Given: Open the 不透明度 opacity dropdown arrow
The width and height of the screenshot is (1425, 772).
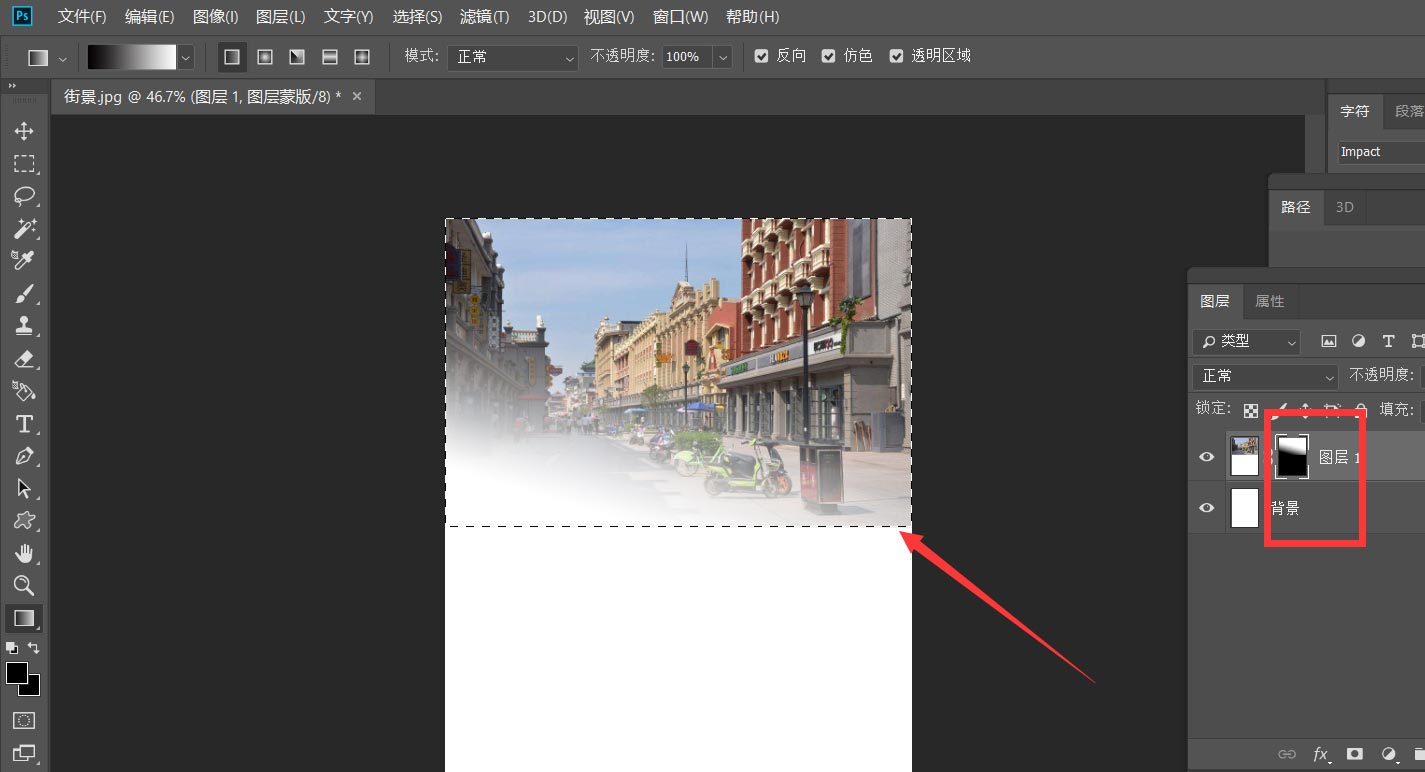Looking at the screenshot, I should click(722, 57).
